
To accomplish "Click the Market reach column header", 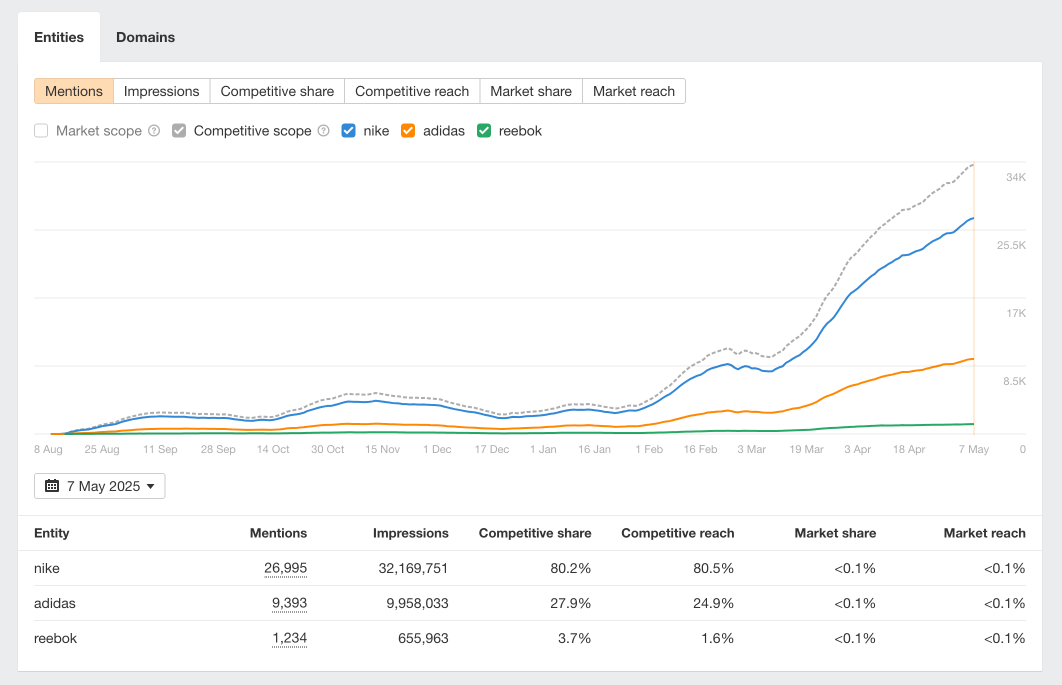I will pos(985,533).
